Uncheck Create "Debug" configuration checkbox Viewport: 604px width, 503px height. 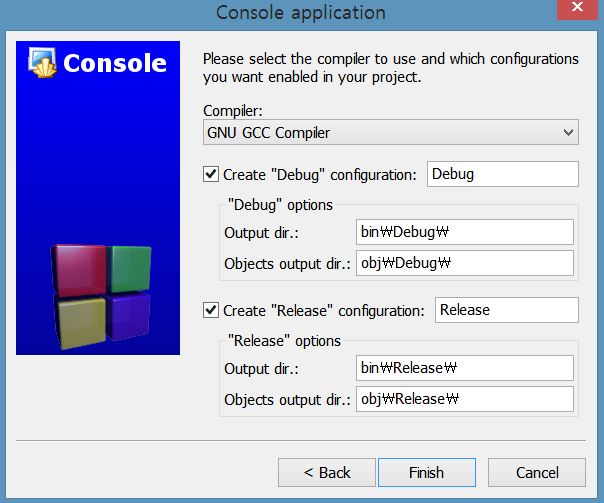(211, 174)
